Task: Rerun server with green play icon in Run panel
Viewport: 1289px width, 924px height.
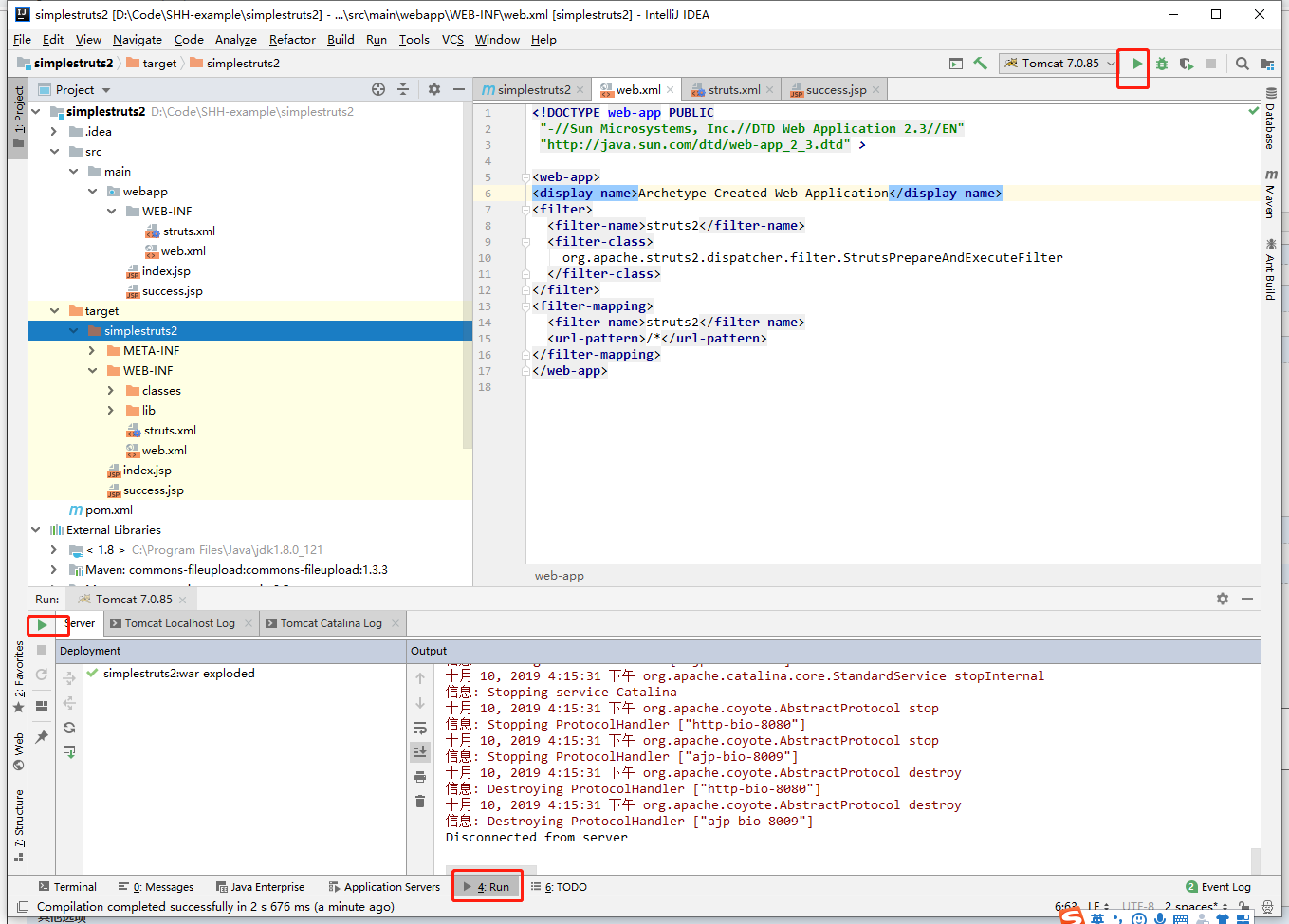Action: pyautogui.click(x=42, y=624)
